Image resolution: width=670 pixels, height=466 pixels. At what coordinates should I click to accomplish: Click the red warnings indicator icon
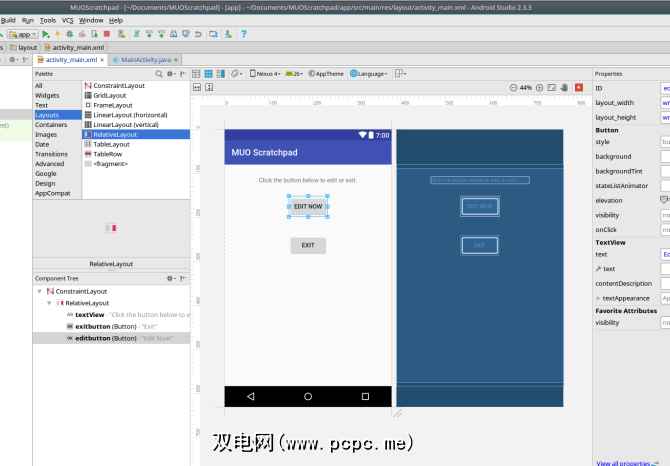579,88
